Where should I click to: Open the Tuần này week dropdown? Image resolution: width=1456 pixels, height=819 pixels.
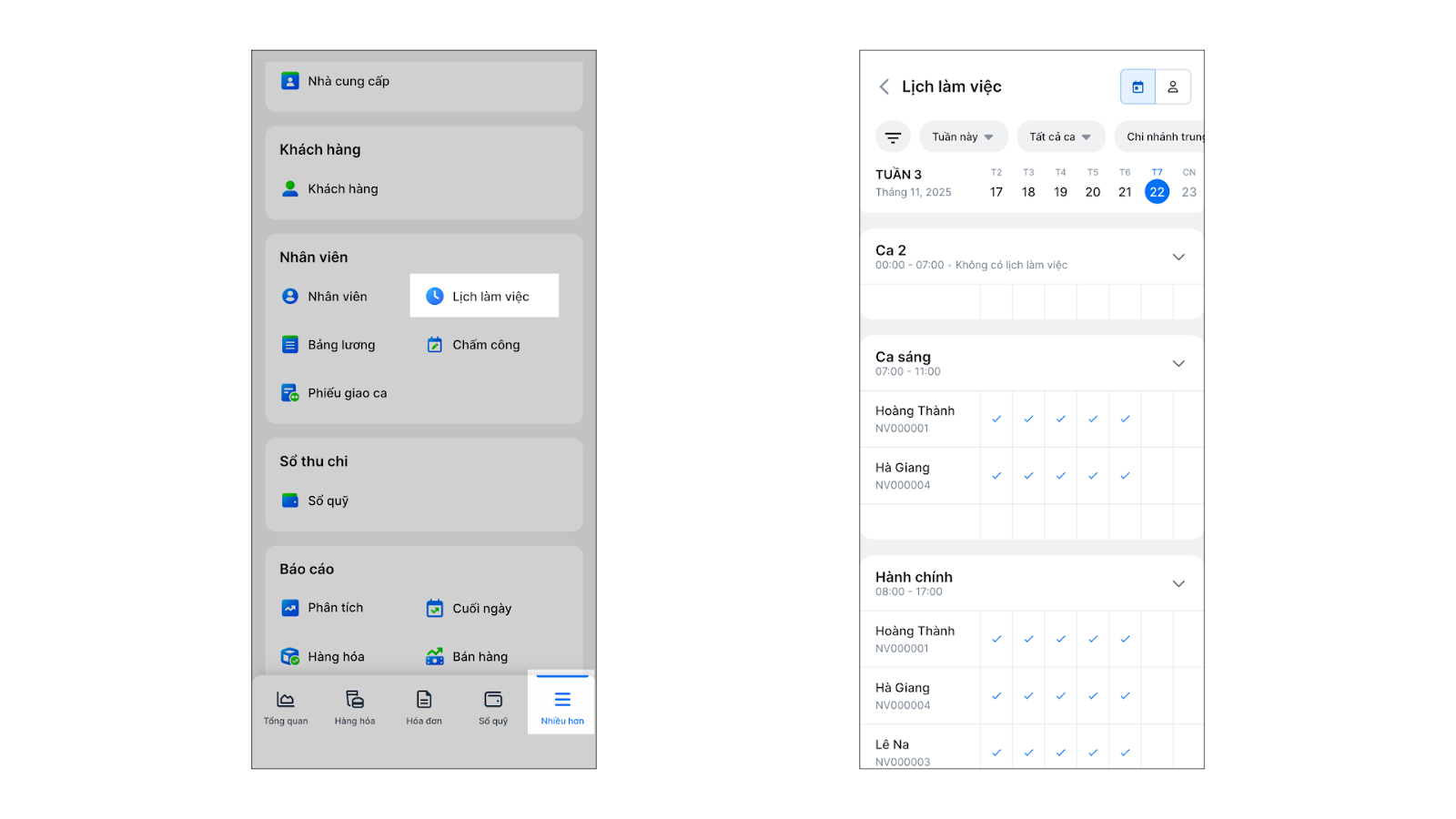pyautogui.click(x=963, y=137)
